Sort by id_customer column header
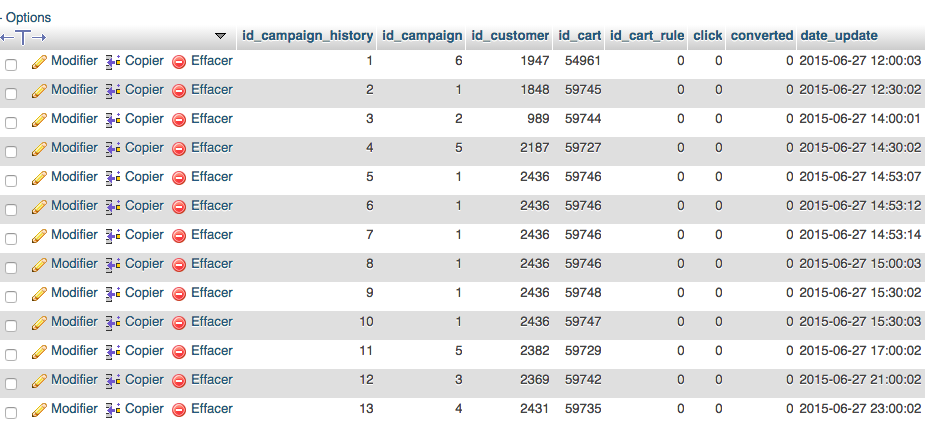 tap(509, 36)
